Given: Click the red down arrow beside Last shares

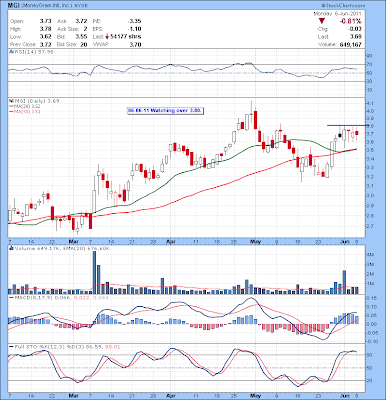Looking at the screenshot, I should (107, 37).
